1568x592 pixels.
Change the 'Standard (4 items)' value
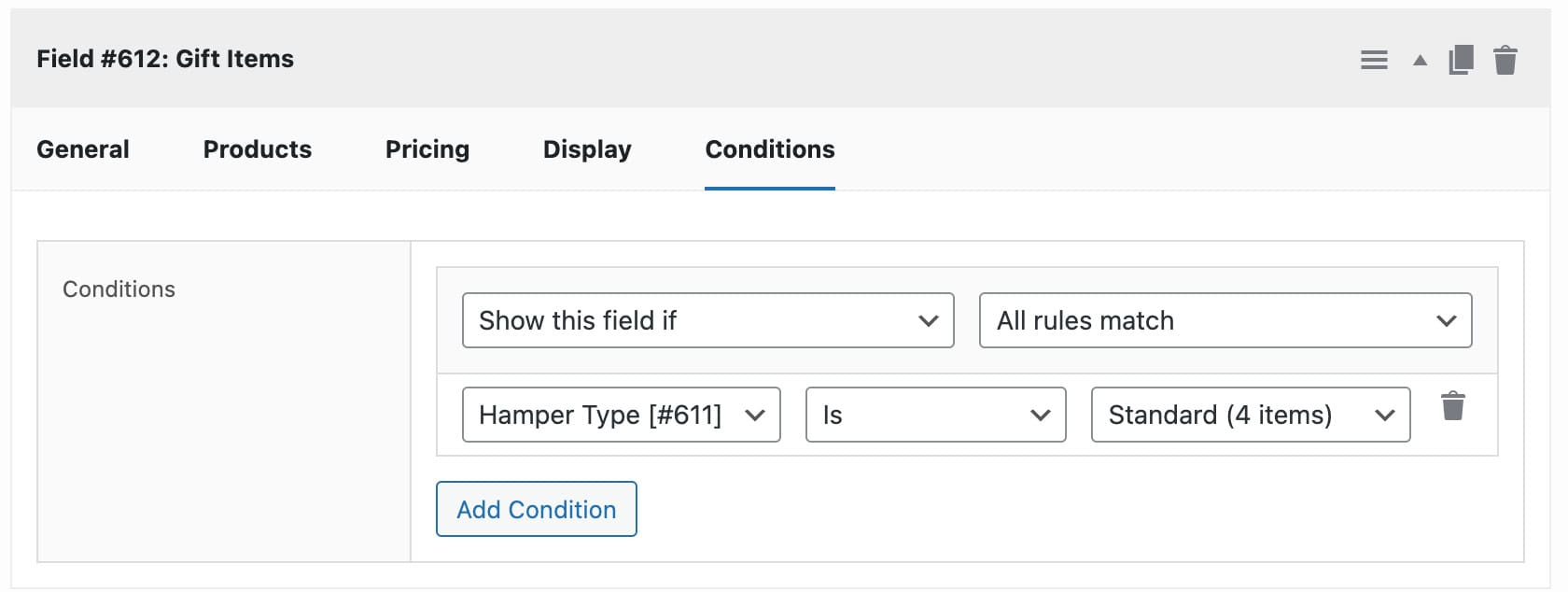pos(1250,415)
